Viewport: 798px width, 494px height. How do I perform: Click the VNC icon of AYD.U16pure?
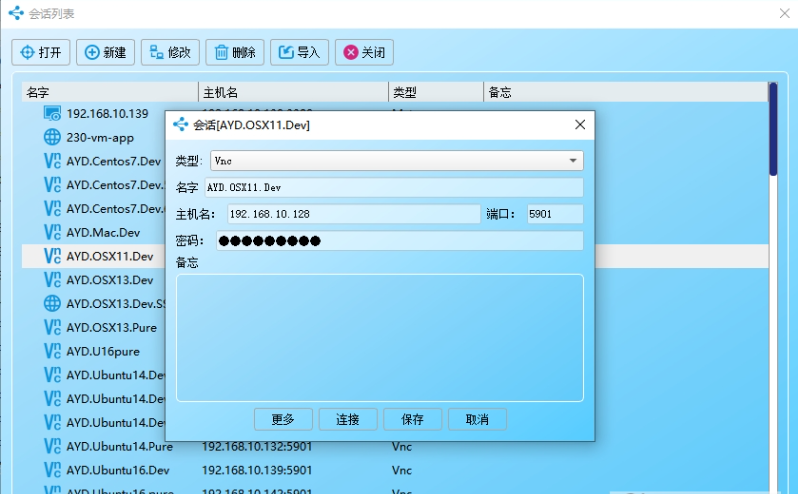point(52,351)
